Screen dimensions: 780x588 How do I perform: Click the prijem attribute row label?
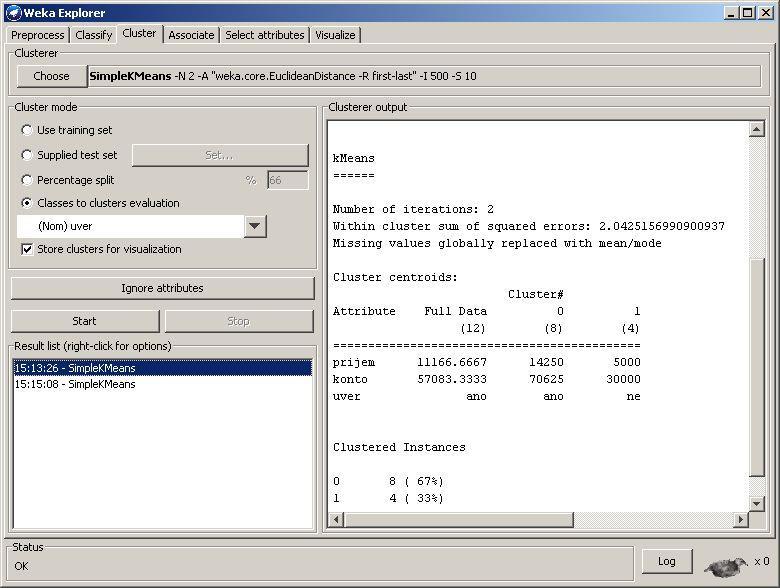354,363
